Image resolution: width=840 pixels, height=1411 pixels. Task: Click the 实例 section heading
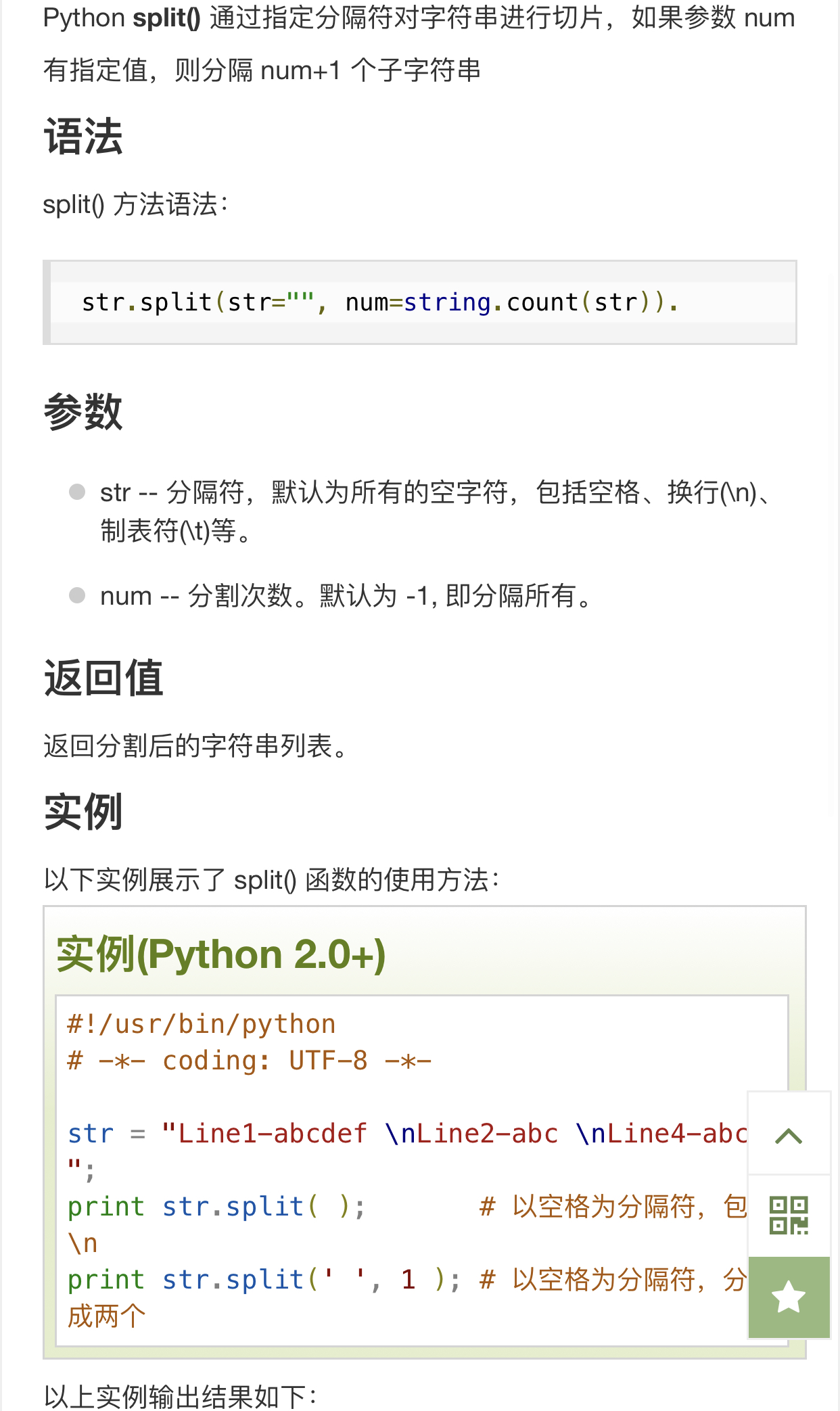click(83, 811)
